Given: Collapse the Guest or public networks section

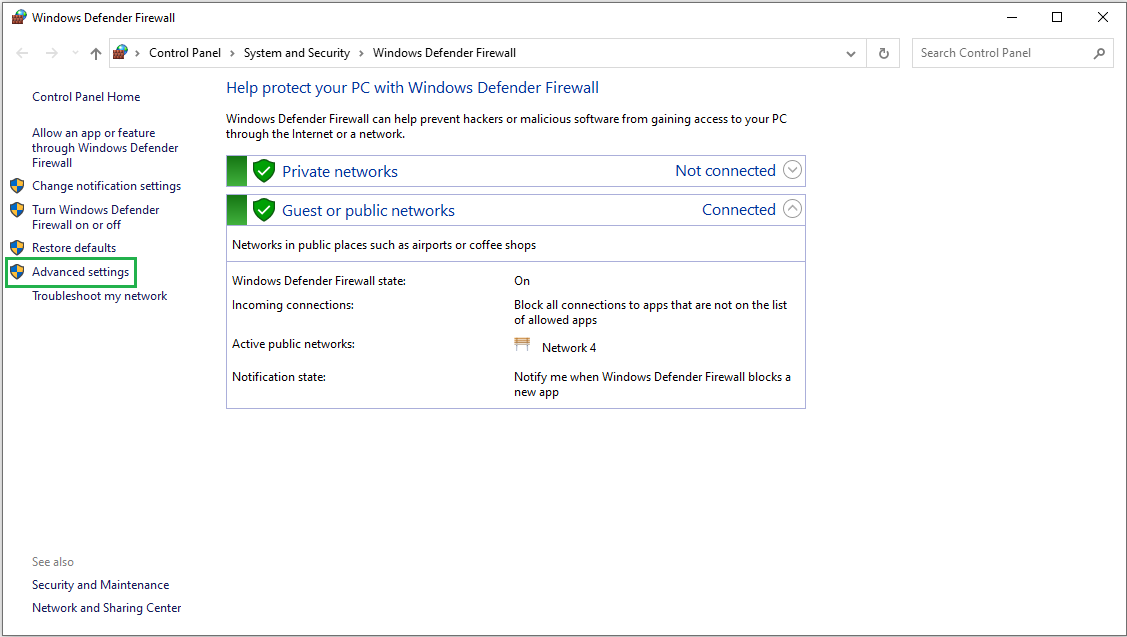Looking at the screenshot, I should [x=792, y=209].
